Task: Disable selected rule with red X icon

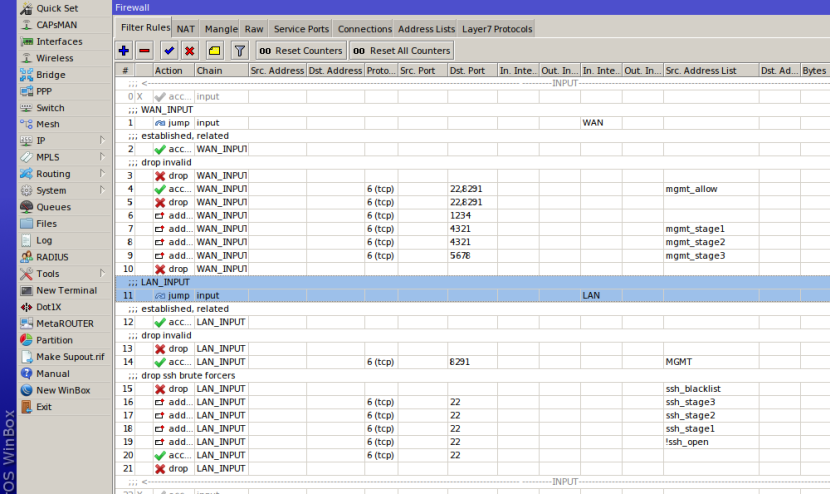Action: pos(189,50)
